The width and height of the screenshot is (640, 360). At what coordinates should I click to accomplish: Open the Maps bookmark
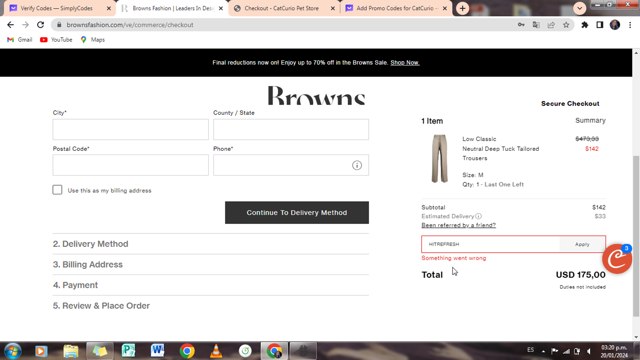pos(93,40)
